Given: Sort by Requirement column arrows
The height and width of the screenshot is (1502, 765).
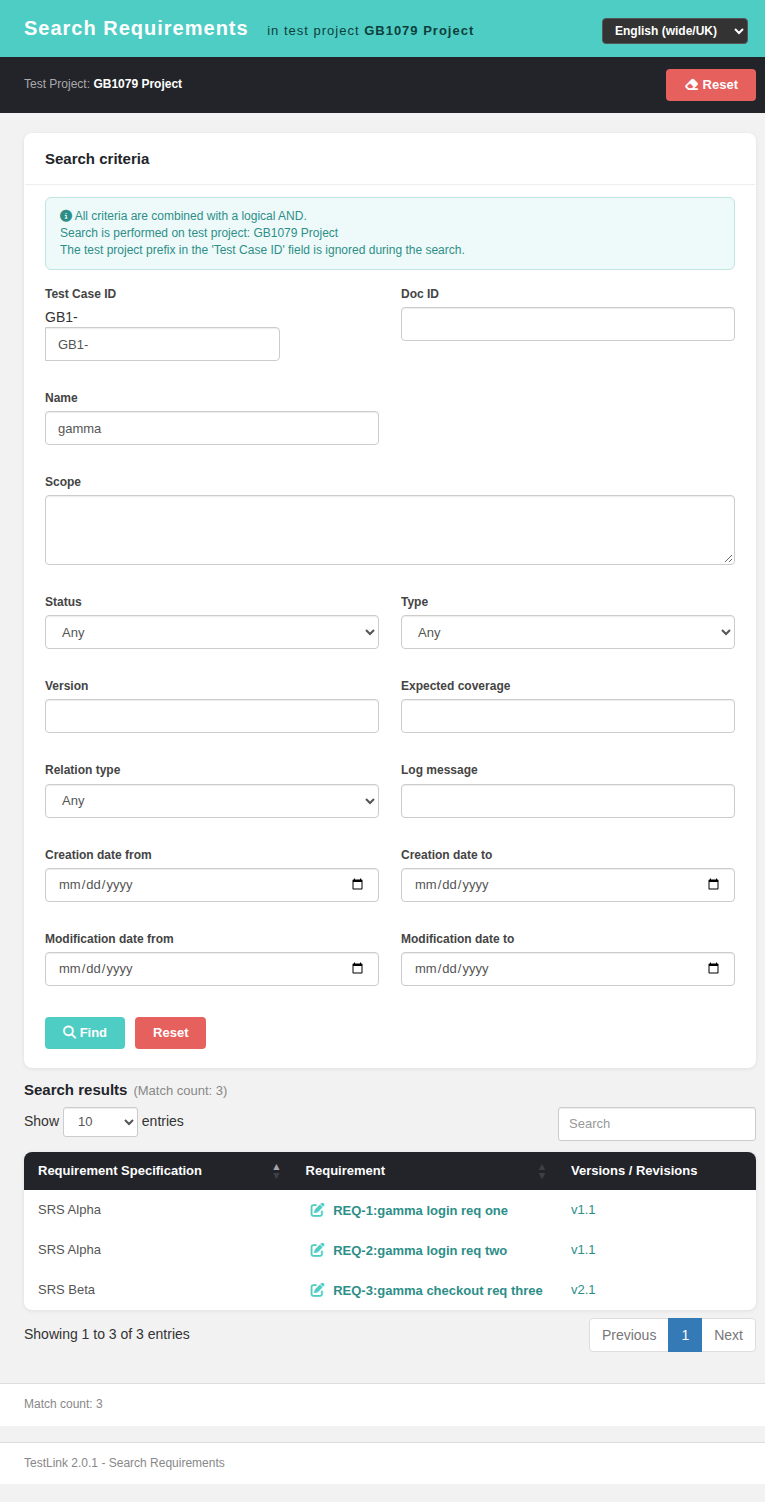Looking at the screenshot, I should pos(542,1171).
